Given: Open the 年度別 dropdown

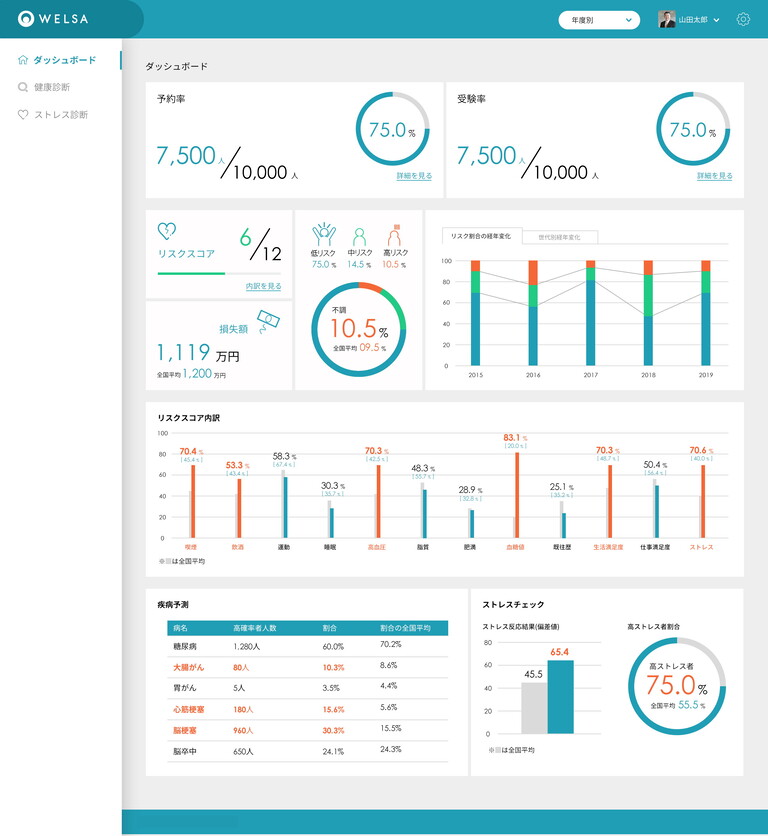Looking at the screenshot, I should click(x=599, y=20).
